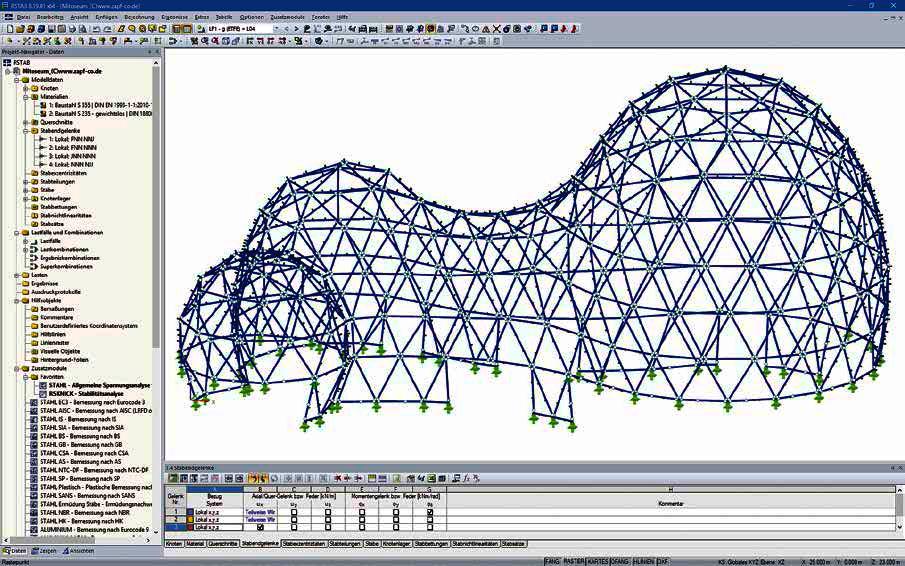Switch to the Knotenlager table tab
This screenshot has height=566, width=905.
pos(396,543)
